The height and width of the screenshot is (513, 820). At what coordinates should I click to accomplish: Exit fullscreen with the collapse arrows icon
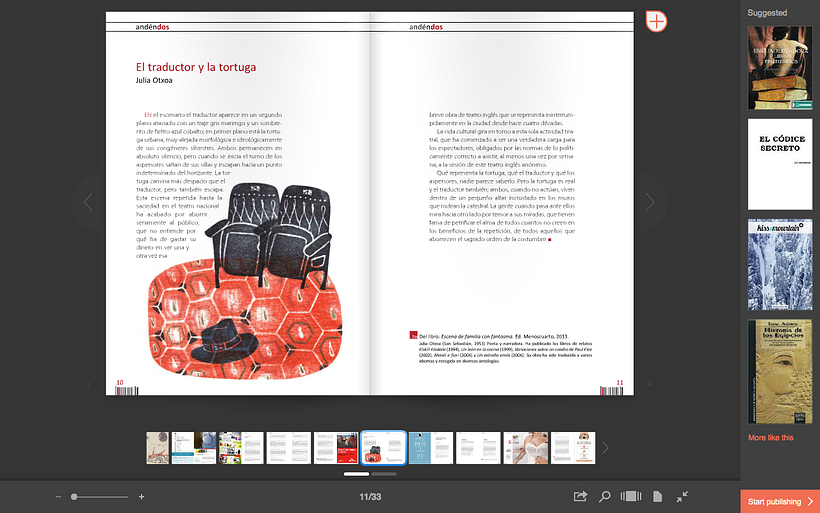click(x=682, y=496)
